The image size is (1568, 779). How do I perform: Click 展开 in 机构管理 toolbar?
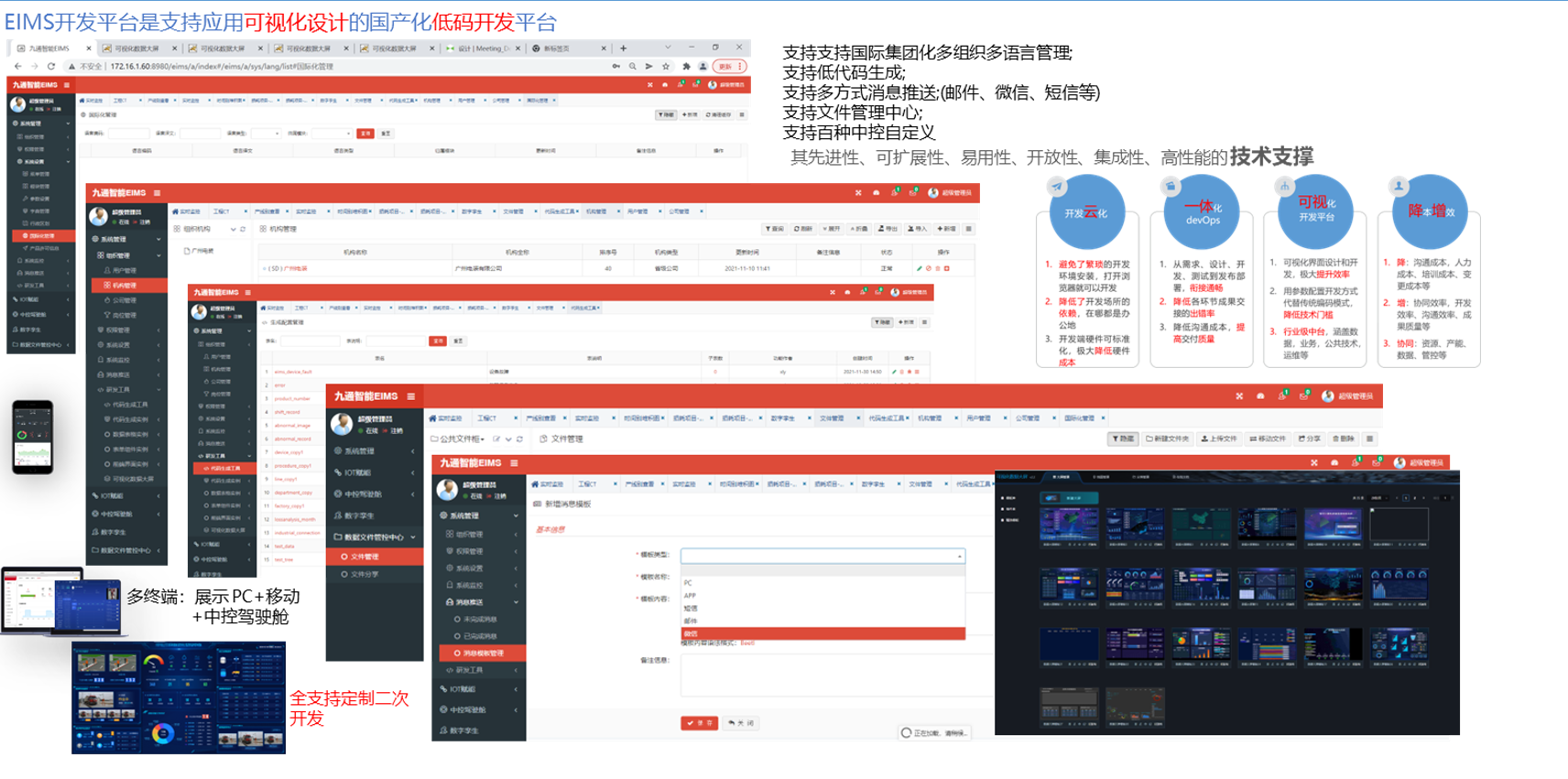(831, 229)
